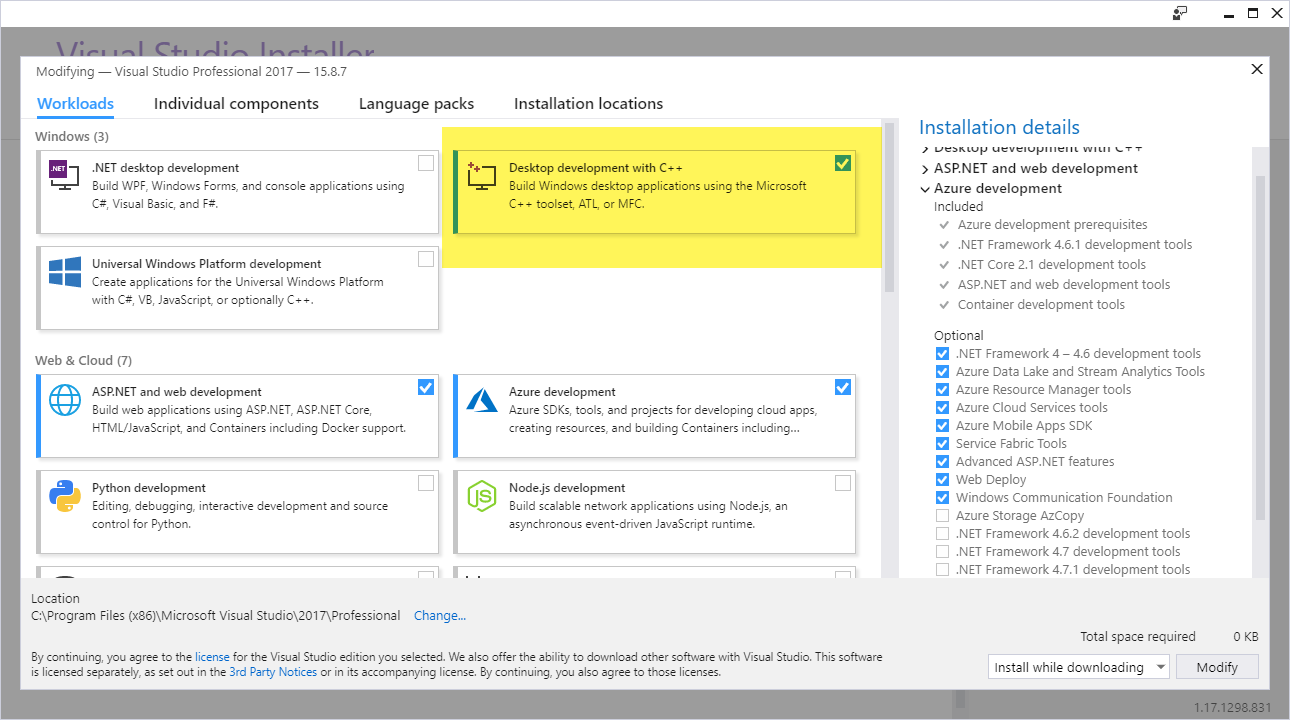Click the feedback icon in the title bar
1290x720 pixels.
[x=1180, y=13]
